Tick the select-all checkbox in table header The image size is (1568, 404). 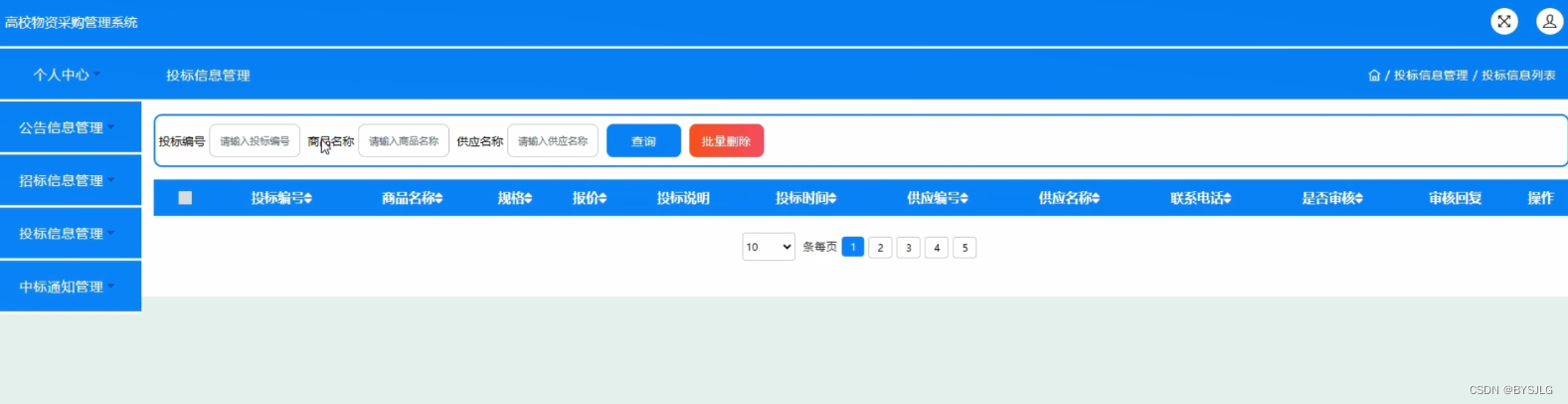point(185,198)
